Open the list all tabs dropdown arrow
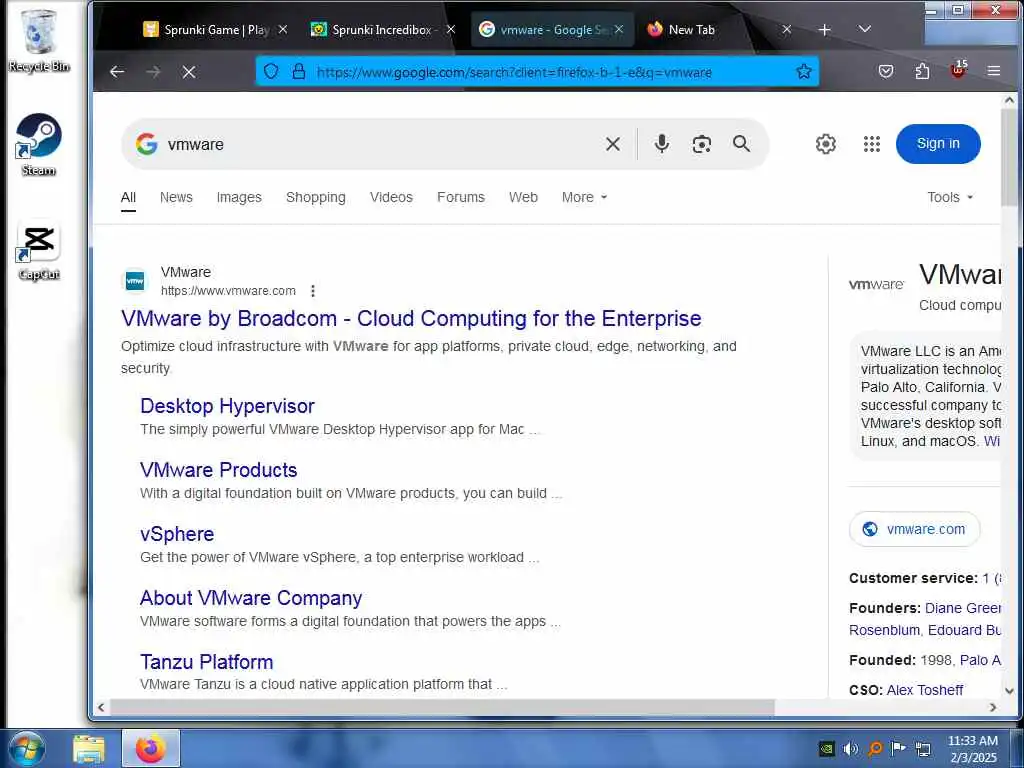The height and width of the screenshot is (768, 1024). click(865, 29)
